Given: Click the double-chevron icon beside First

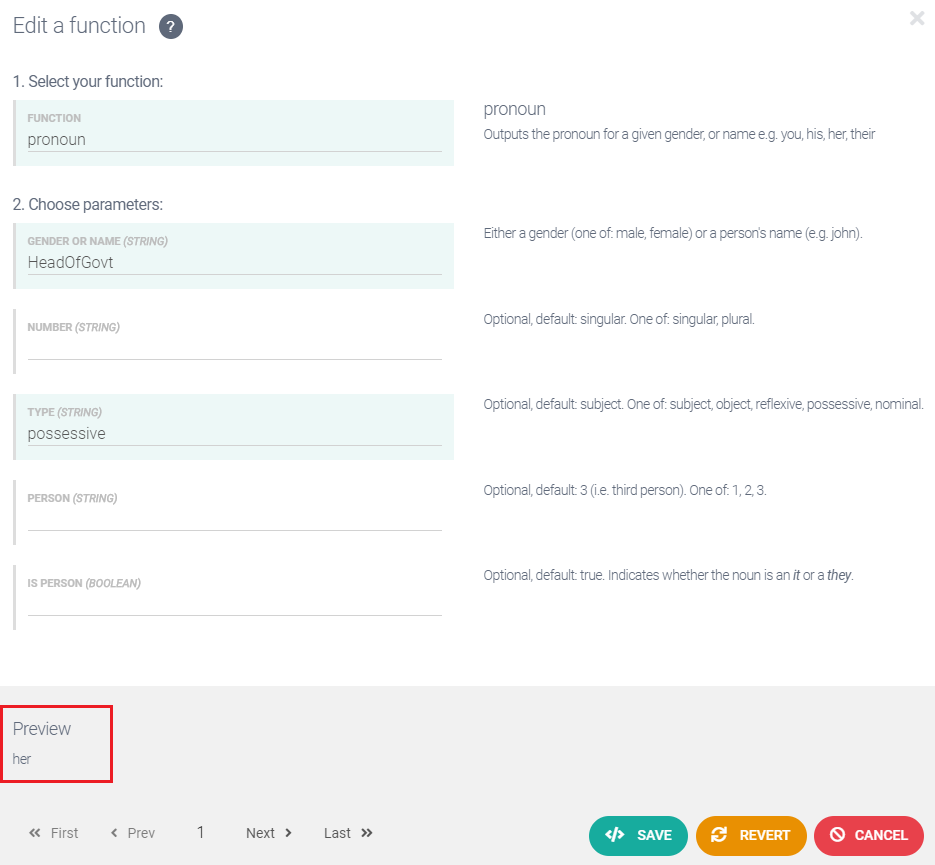Looking at the screenshot, I should click(x=35, y=833).
